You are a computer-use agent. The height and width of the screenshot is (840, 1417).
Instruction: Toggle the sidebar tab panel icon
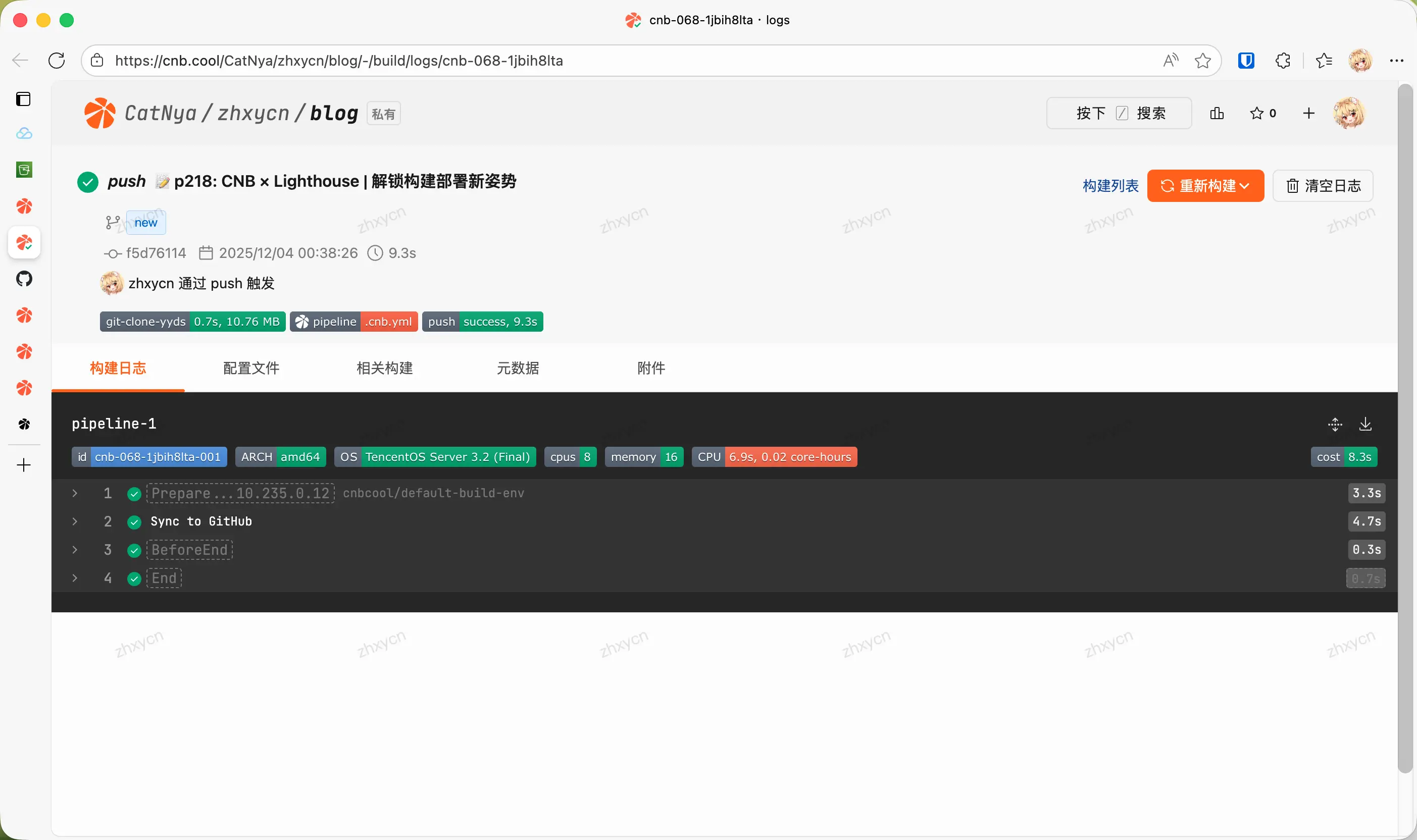pos(23,99)
